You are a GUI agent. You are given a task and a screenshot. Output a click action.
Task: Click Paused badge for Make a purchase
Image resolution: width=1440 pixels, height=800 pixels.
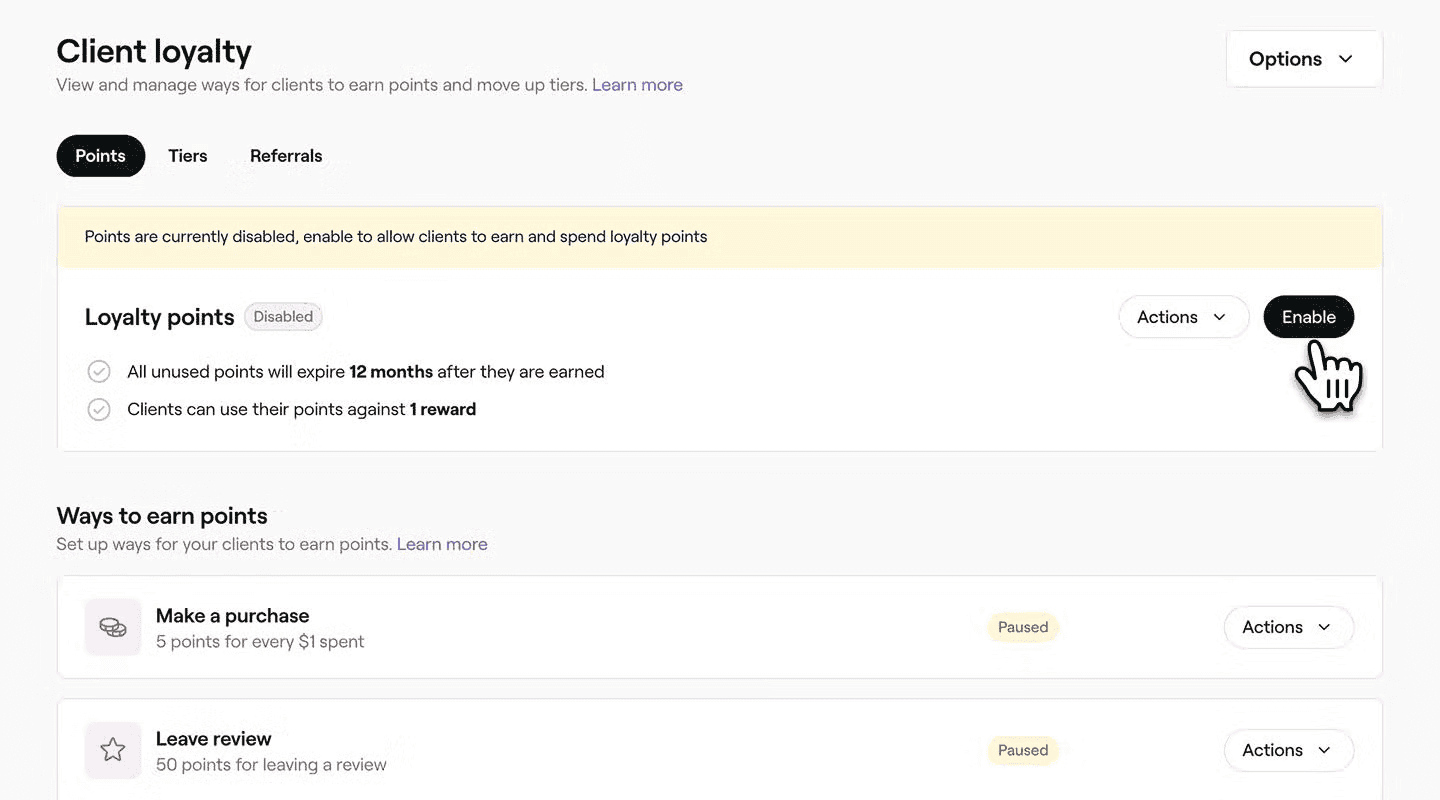click(x=1023, y=627)
